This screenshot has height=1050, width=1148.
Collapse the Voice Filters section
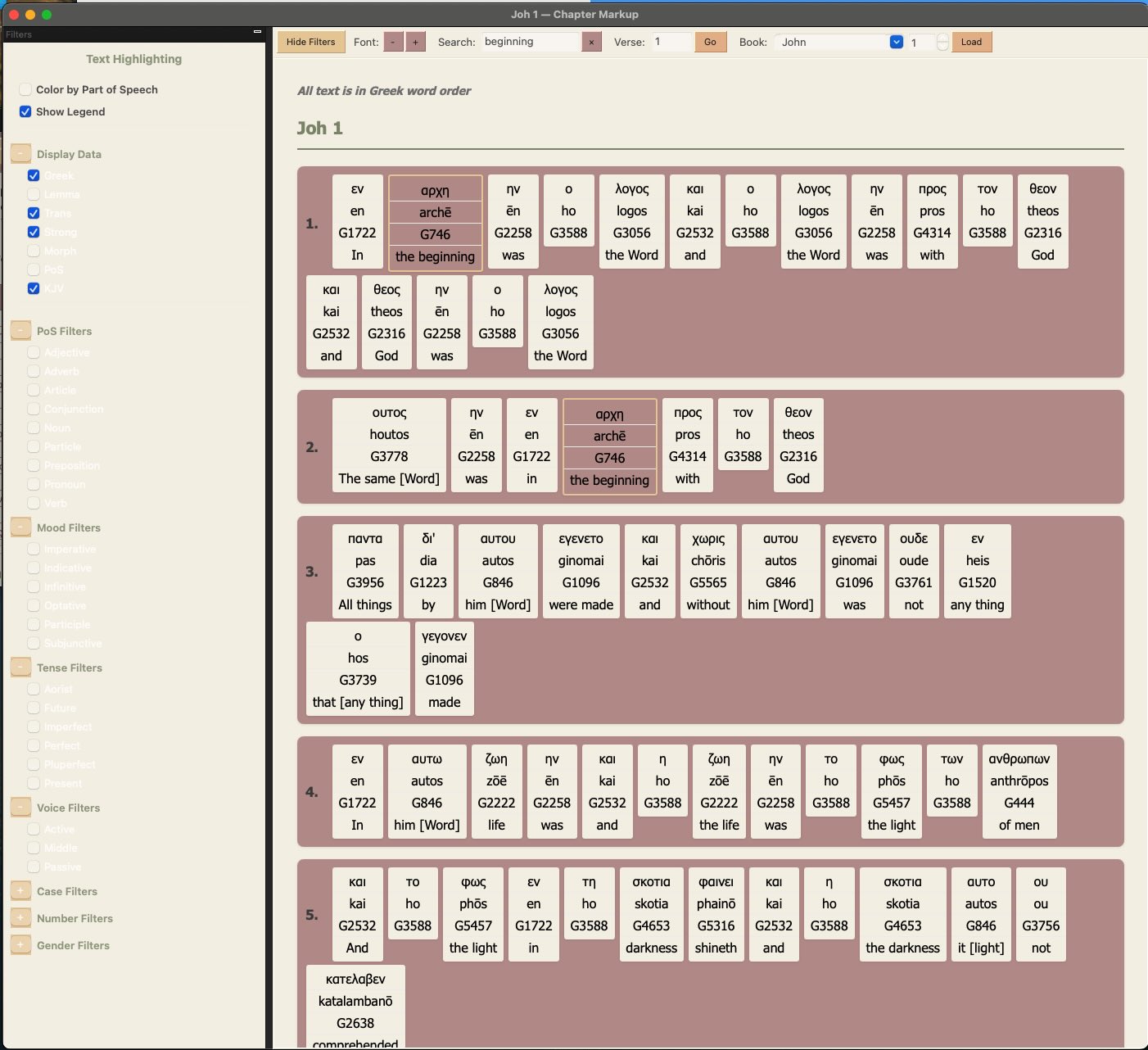tap(20, 808)
